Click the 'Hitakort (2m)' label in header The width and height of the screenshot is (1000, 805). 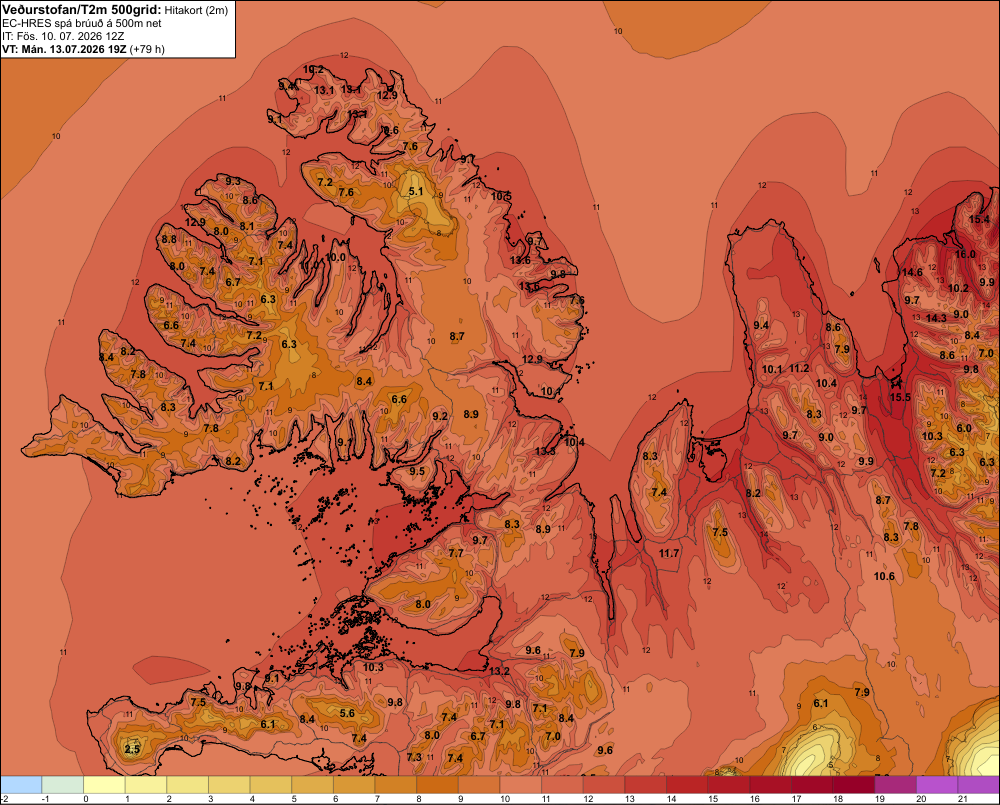click(196, 10)
